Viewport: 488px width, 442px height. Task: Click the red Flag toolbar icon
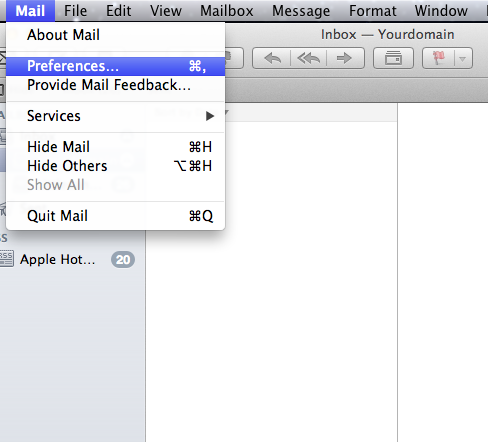tap(439, 58)
